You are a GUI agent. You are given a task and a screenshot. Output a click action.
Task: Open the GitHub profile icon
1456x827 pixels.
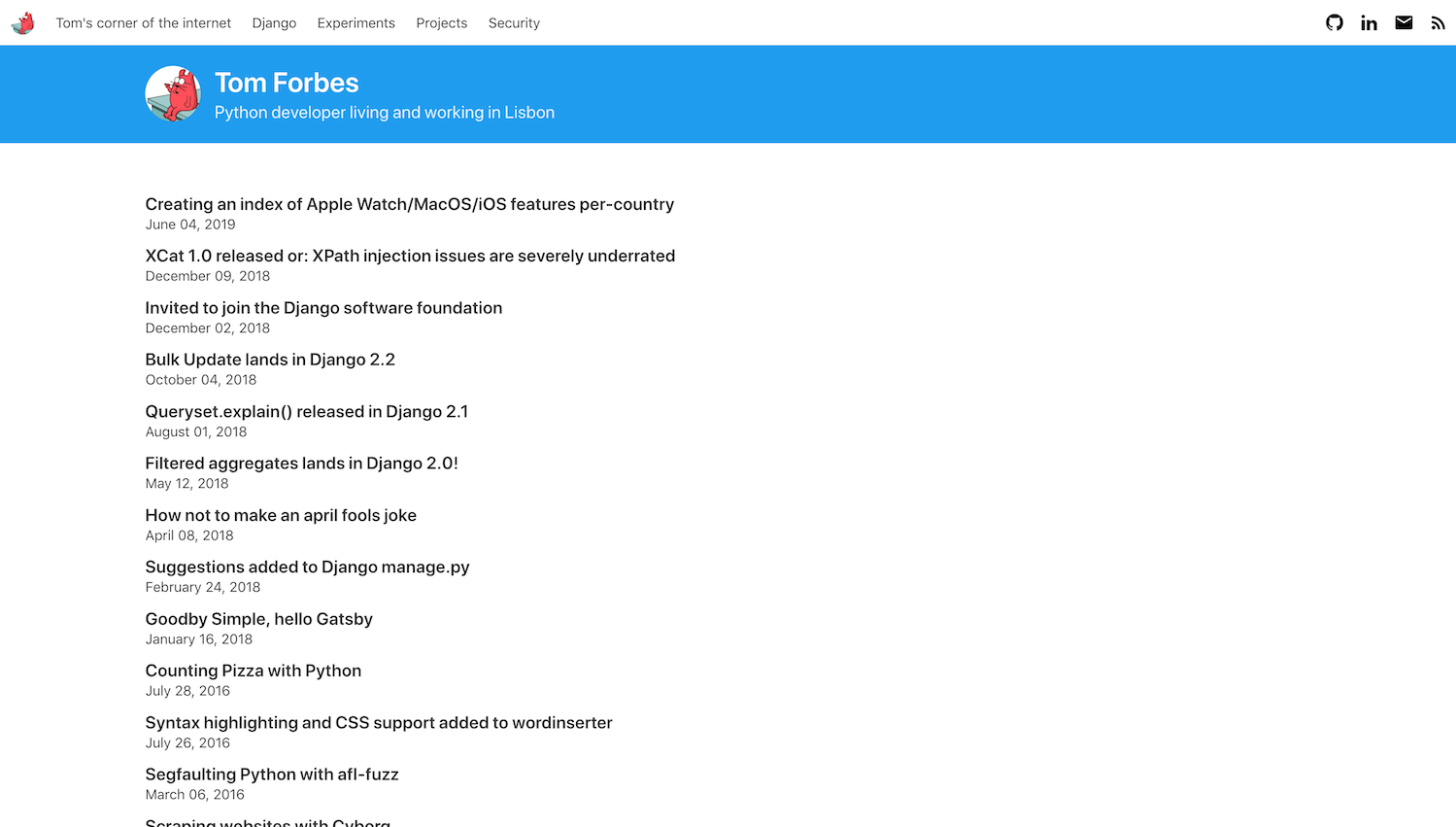click(x=1335, y=22)
